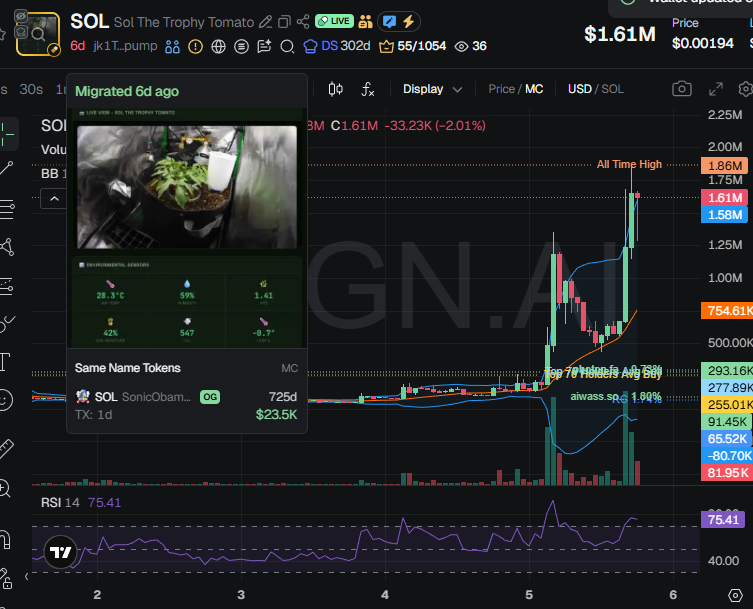Screen dimensions: 753x609
Task: Select the pattern nodes drawing tool
Action: [7, 247]
